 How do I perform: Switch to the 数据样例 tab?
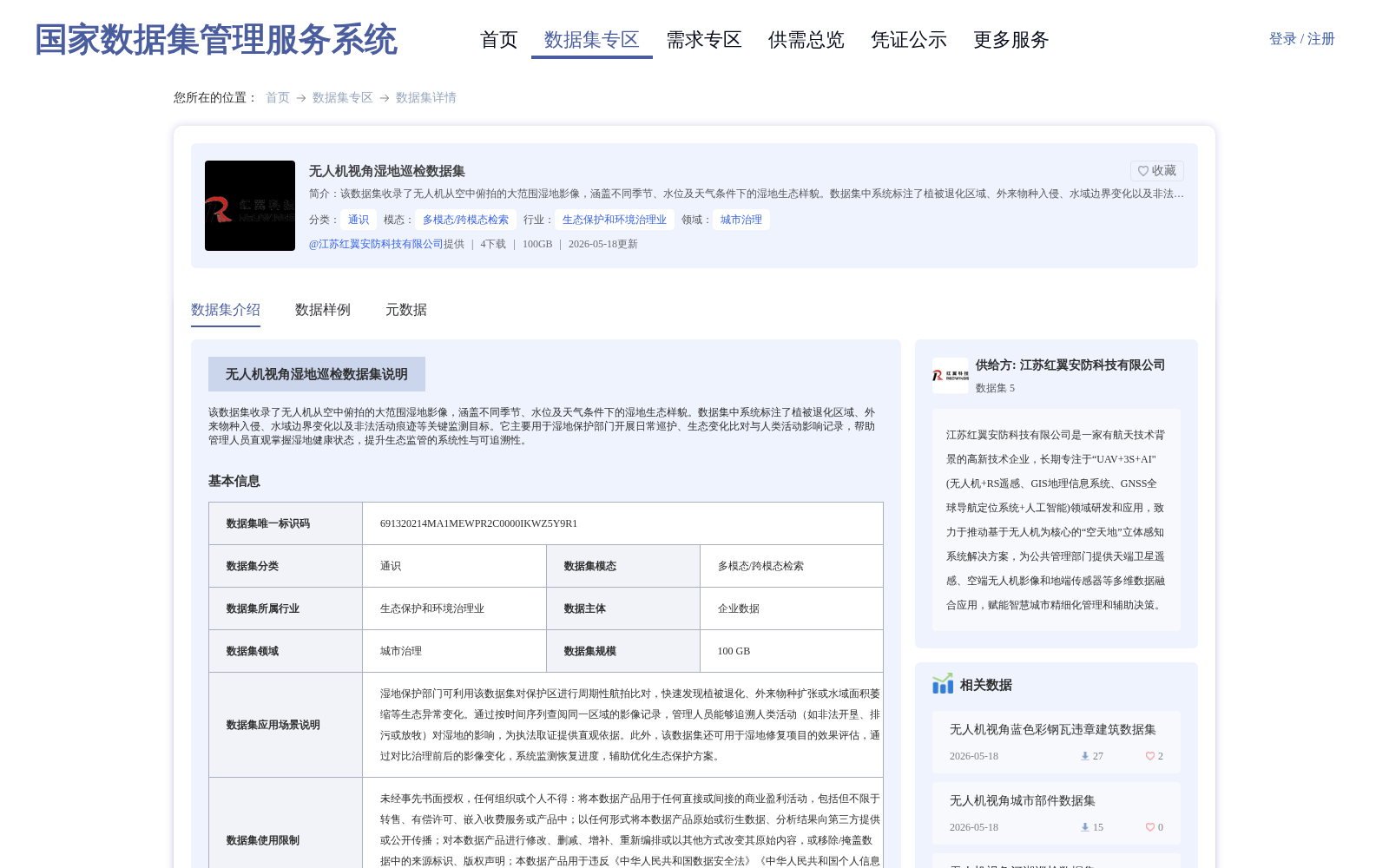323,310
